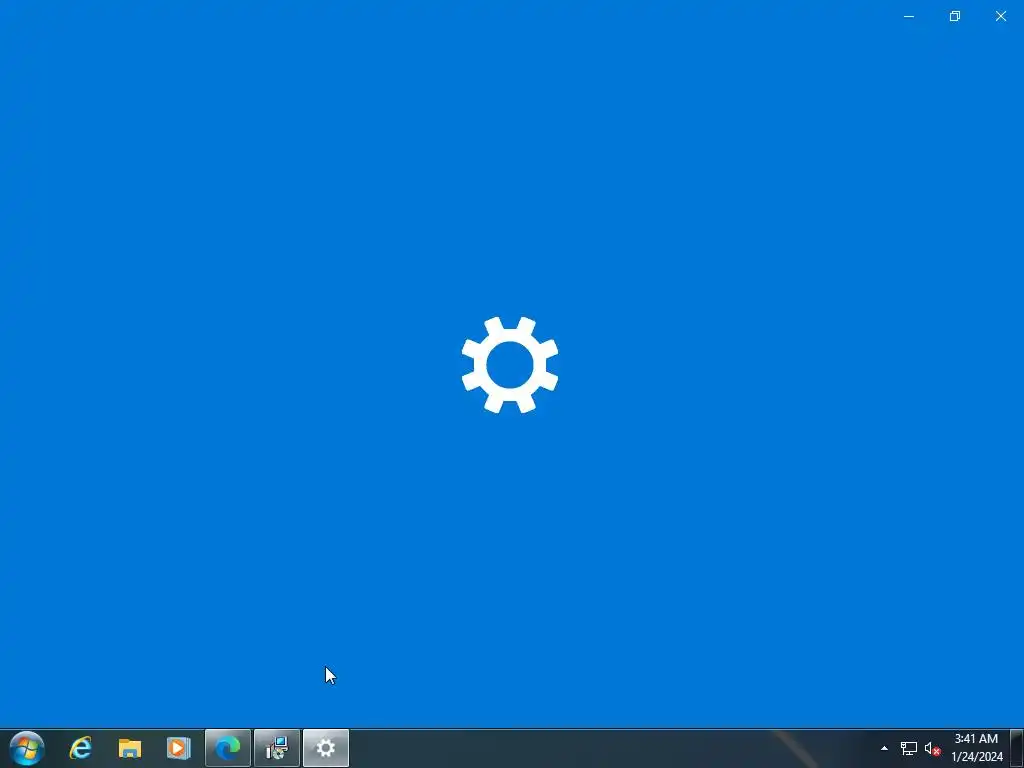Open Windows Media Player taskbar icon

178,748
